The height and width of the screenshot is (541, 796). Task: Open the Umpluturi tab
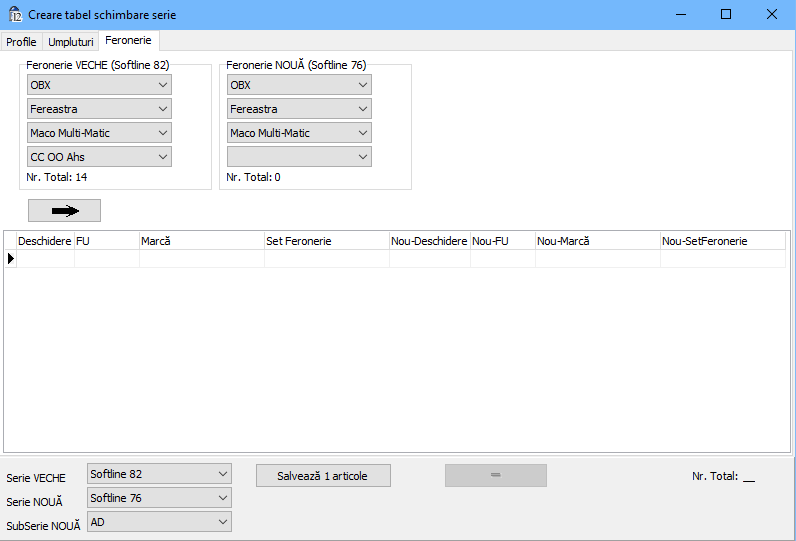[x=71, y=42]
